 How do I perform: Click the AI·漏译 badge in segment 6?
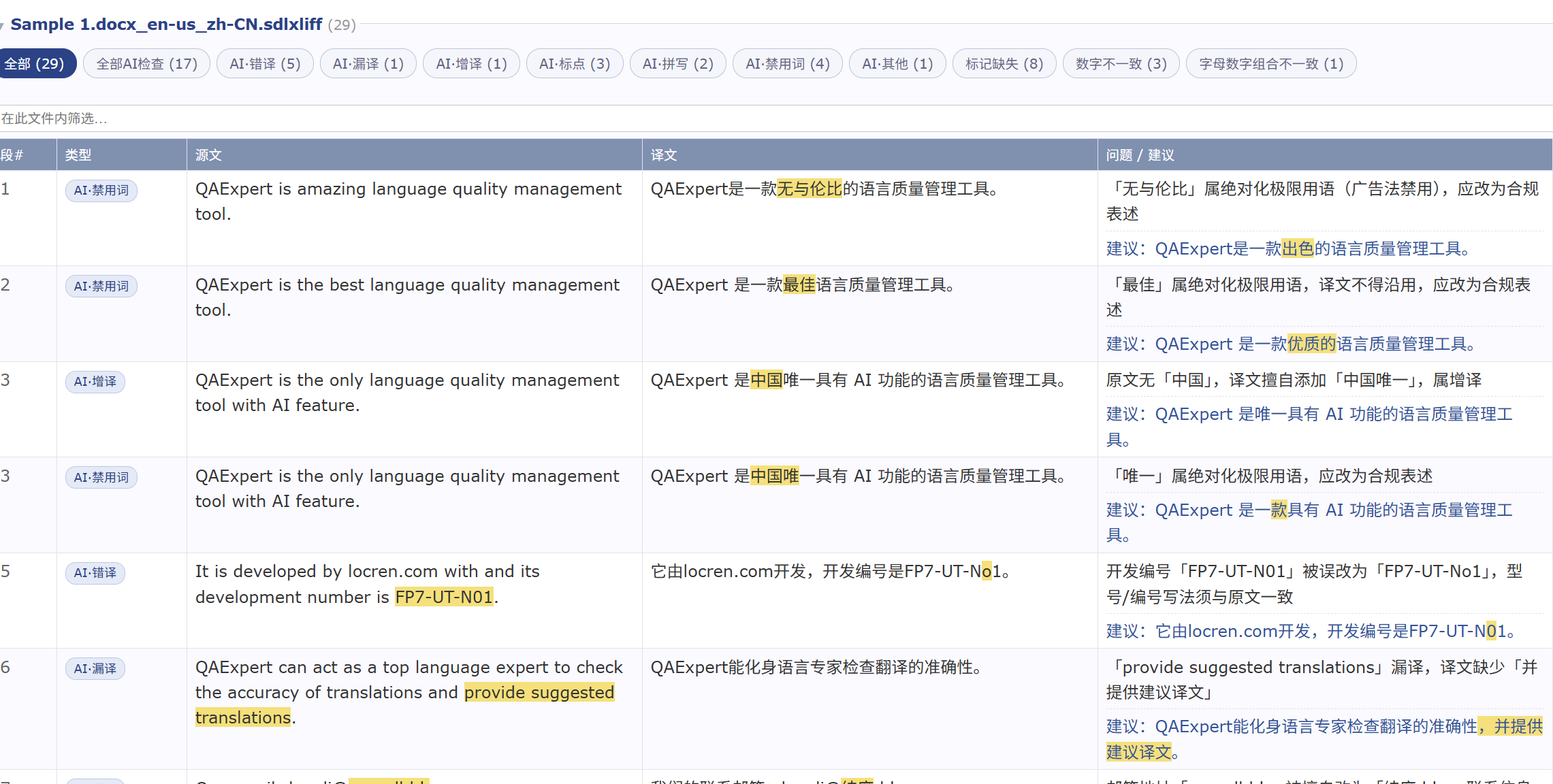pos(95,669)
